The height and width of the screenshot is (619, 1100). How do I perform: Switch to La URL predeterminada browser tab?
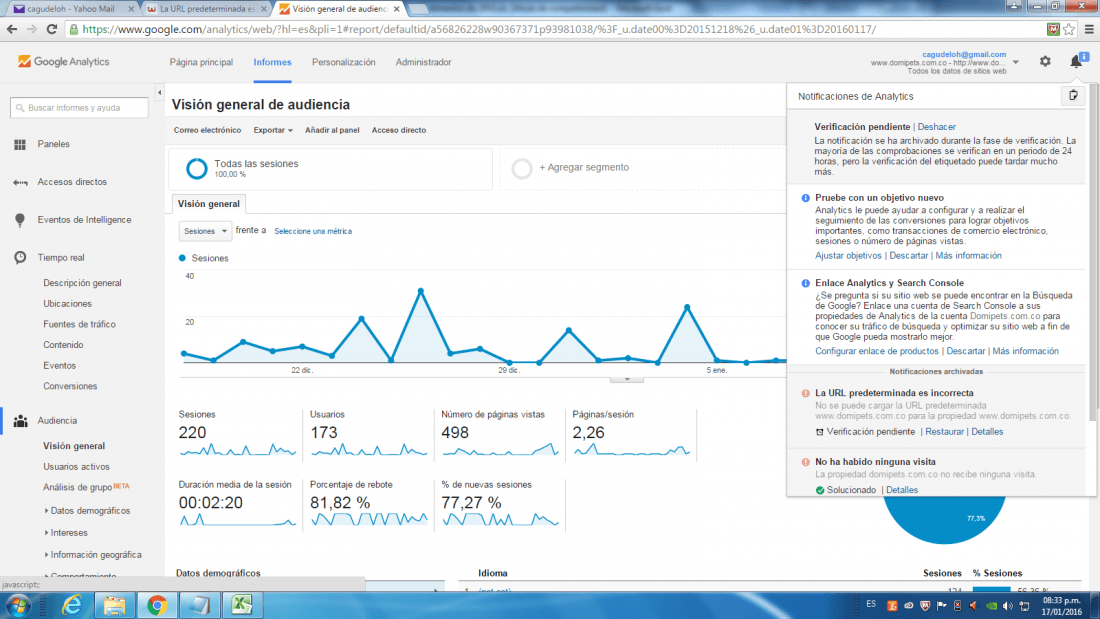[207, 9]
